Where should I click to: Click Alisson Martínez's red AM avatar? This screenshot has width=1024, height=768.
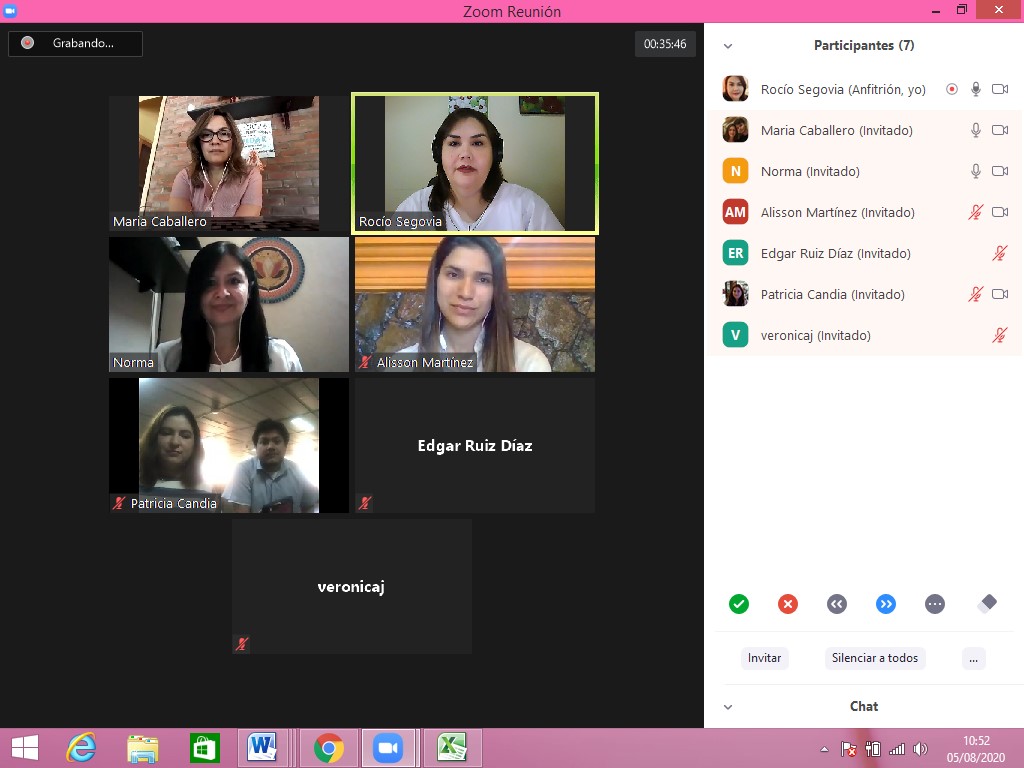click(x=735, y=212)
